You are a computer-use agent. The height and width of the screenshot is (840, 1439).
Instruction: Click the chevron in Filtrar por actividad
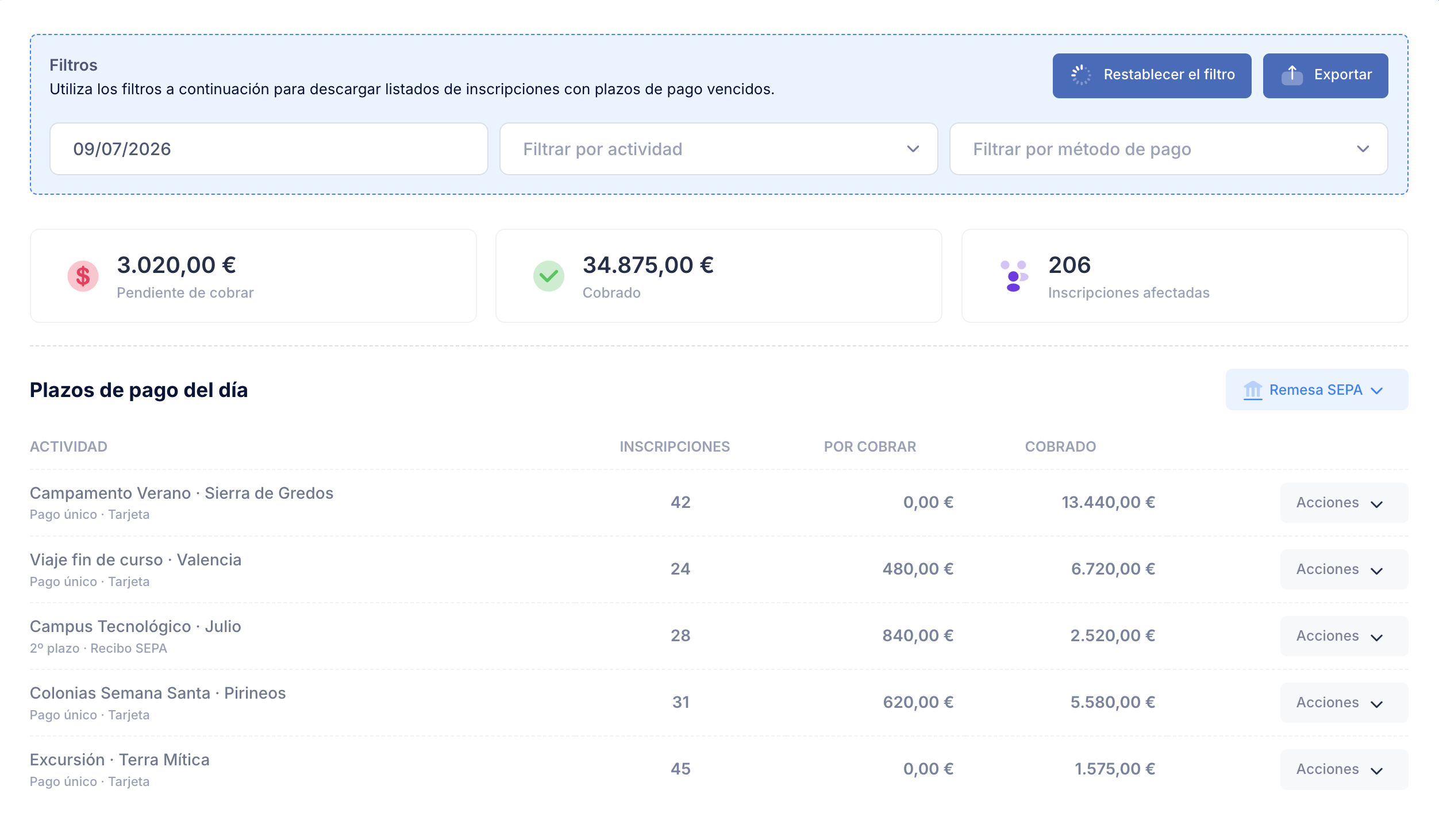(913, 149)
